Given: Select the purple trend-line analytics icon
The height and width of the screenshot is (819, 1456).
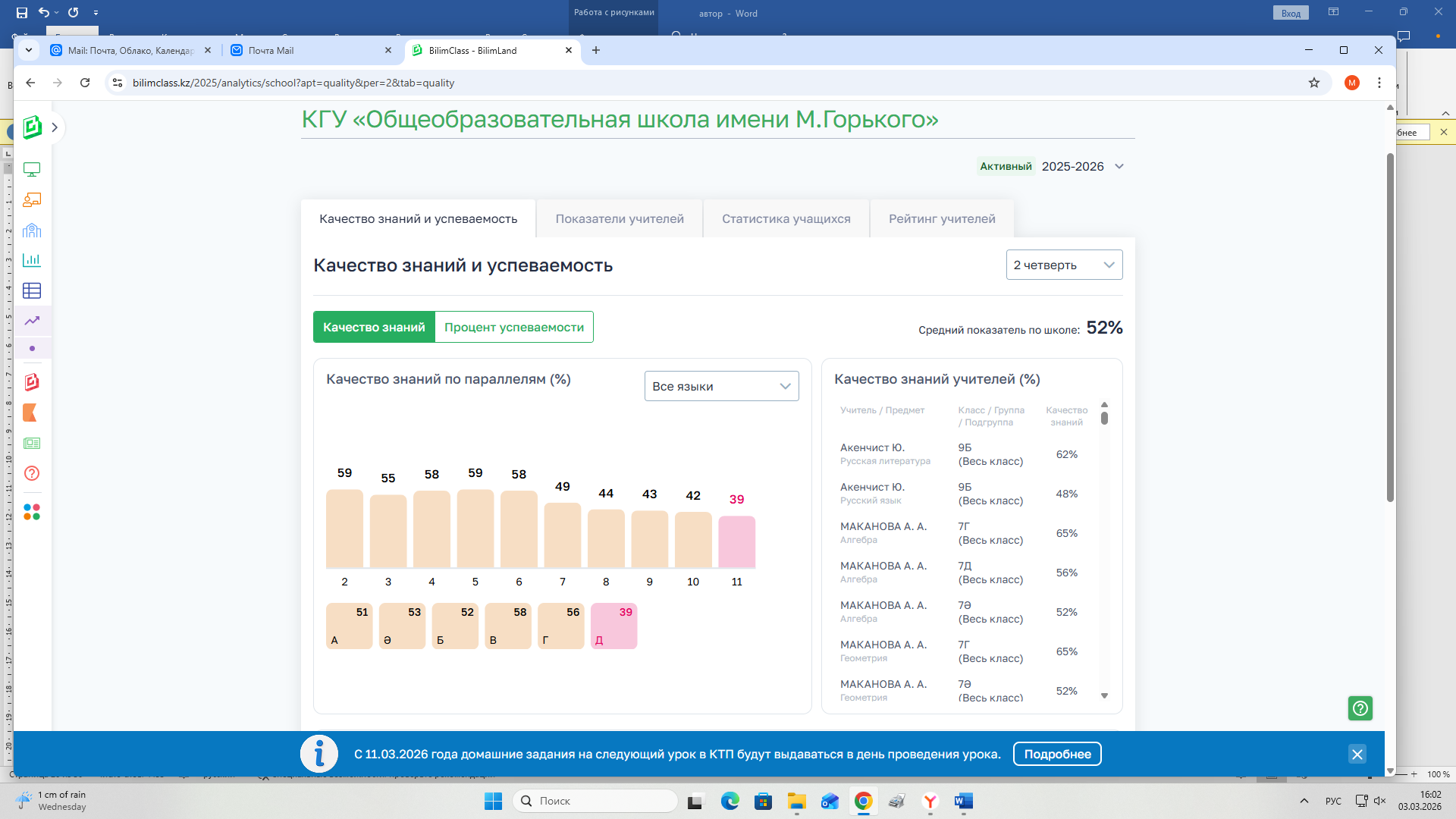Looking at the screenshot, I should 32,321.
